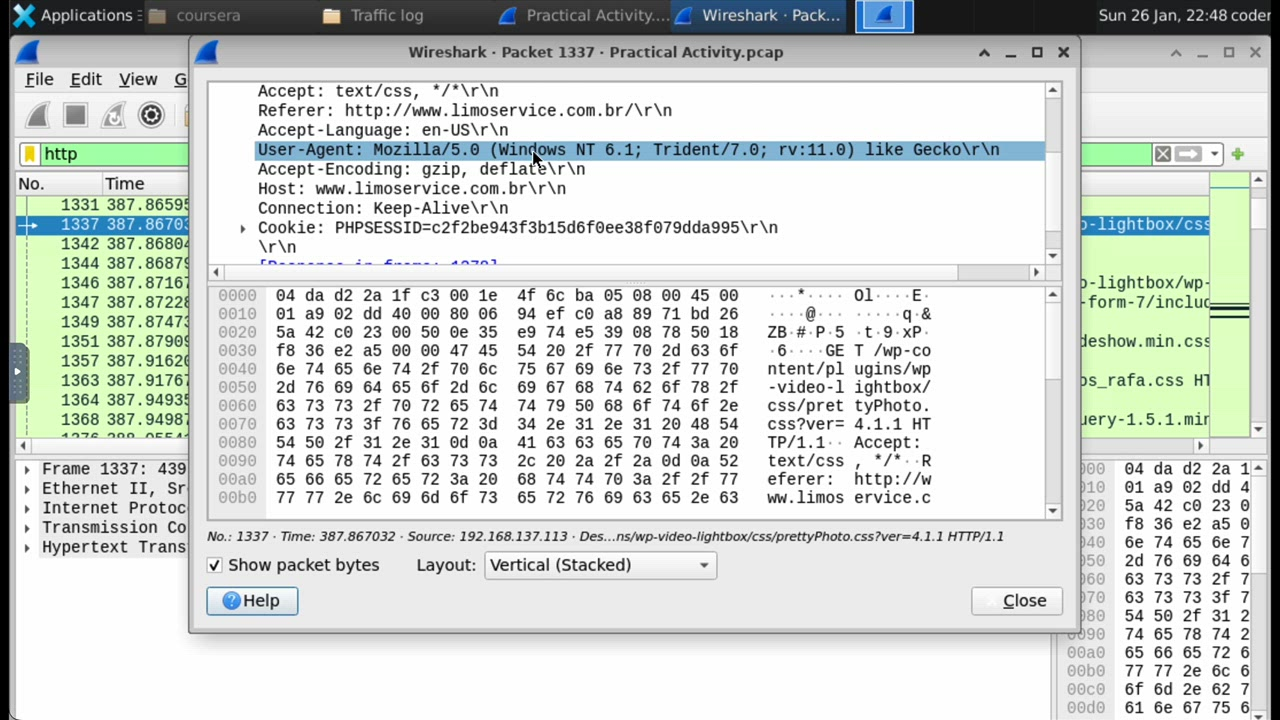Switch to the Traffic log folder window

(x=374, y=15)
